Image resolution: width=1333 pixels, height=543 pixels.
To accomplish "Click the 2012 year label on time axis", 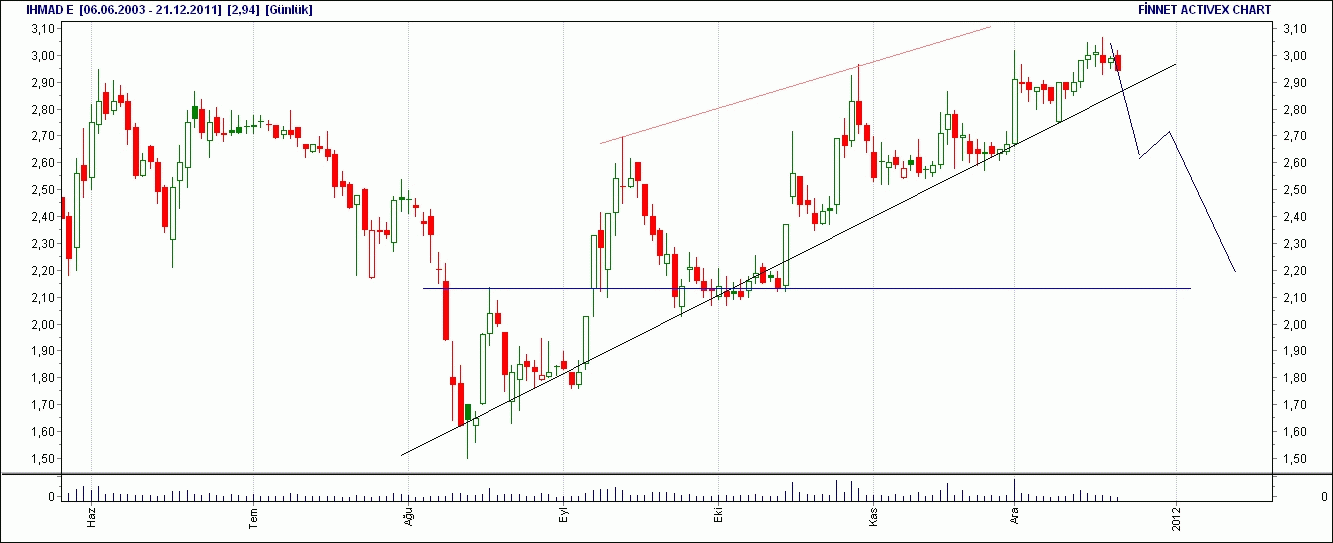I will (1176, 521).
